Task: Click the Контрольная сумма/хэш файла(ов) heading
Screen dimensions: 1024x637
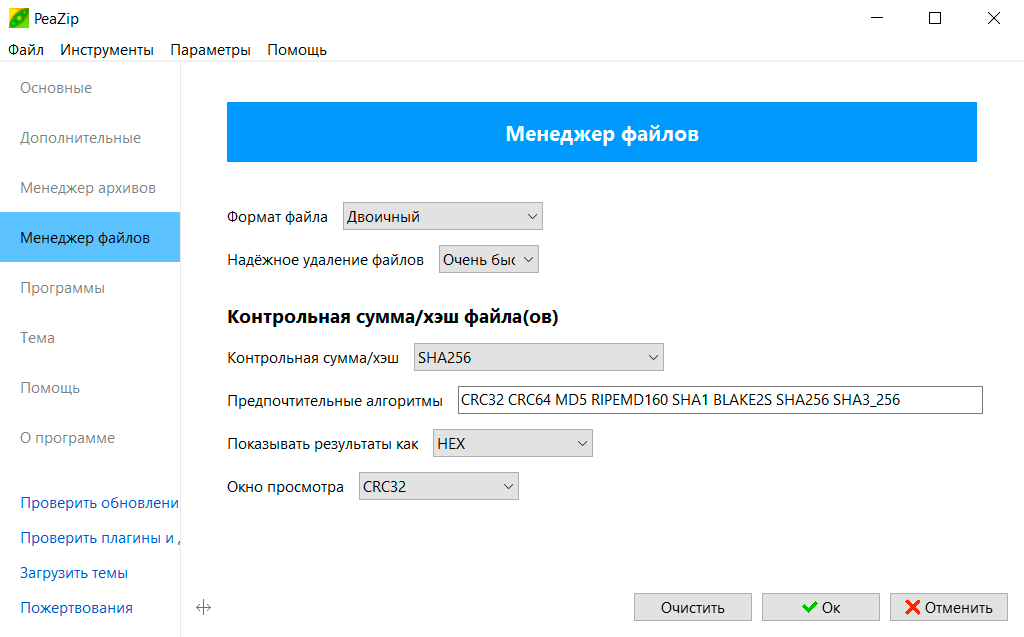Action: (x=392, y=317)
